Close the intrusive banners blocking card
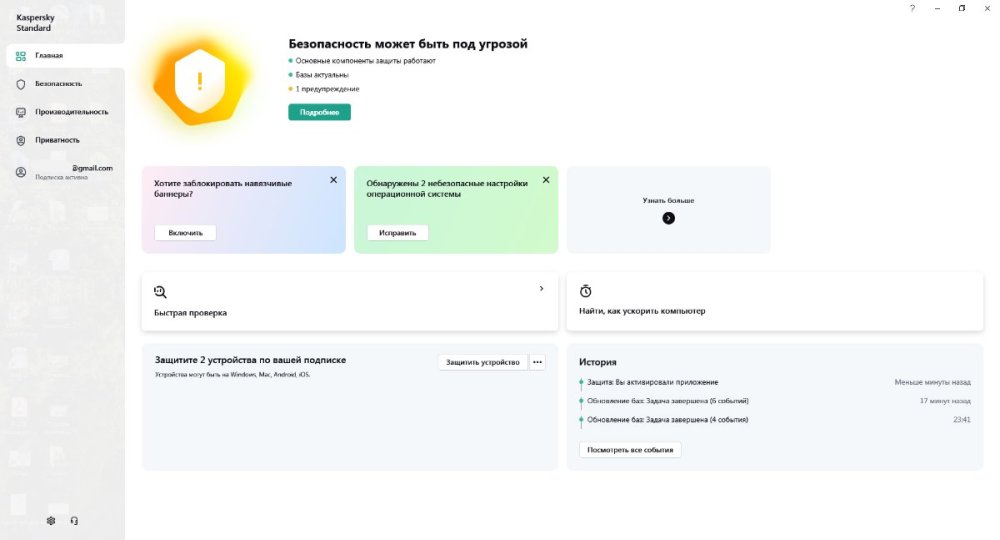Viewport: 1000px width, 540px height. 333,180
